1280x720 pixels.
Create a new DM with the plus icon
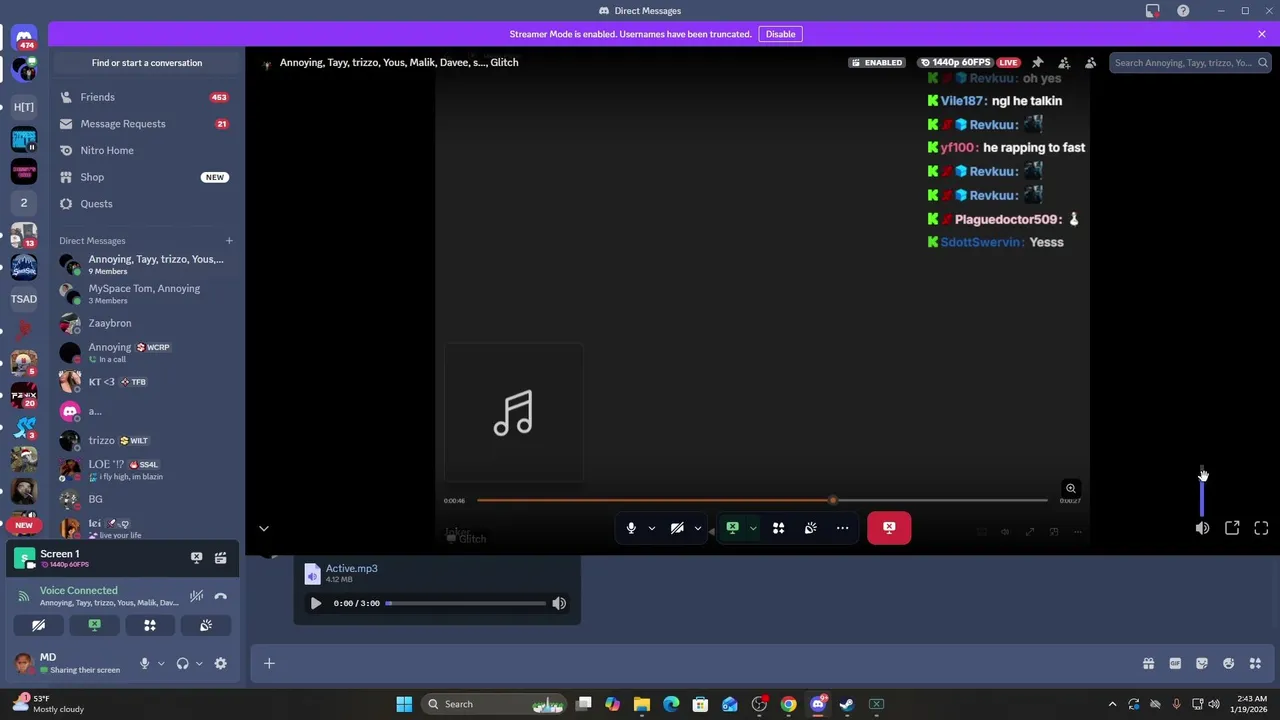pyautogui.click(x=229, y=241)
